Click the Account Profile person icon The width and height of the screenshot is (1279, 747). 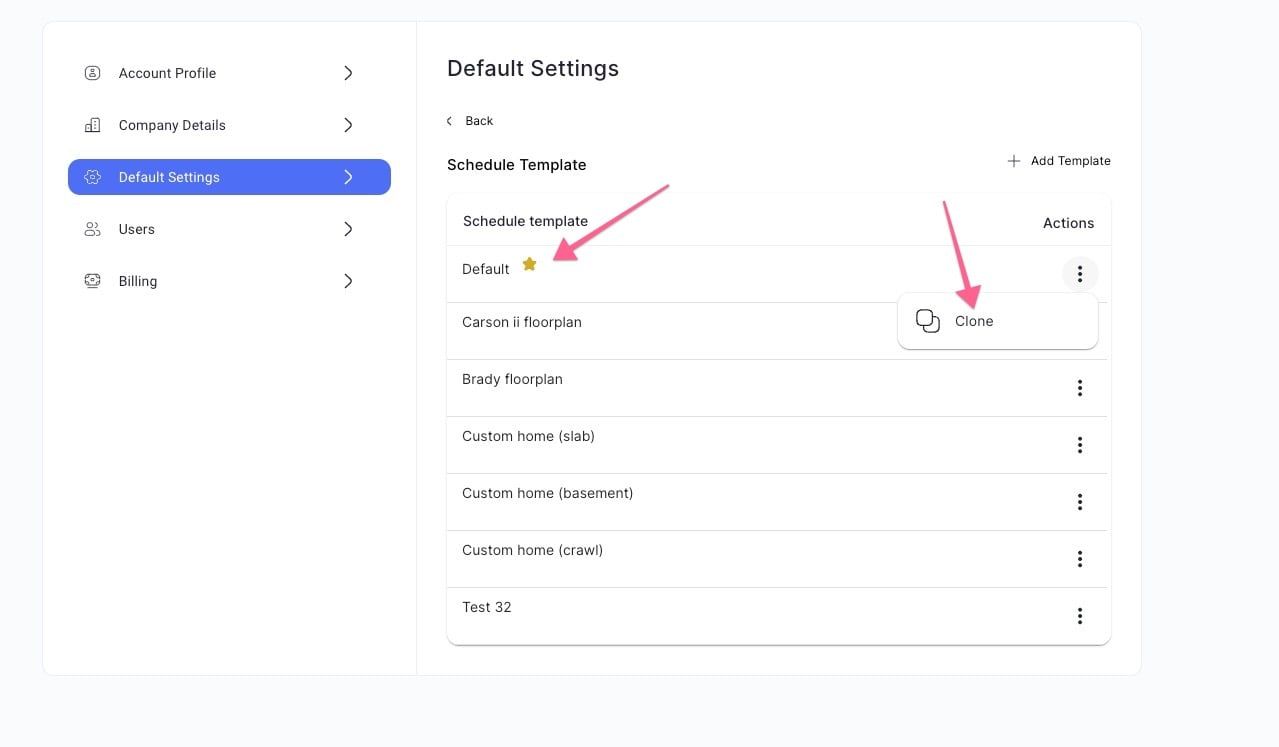point(93,73)
